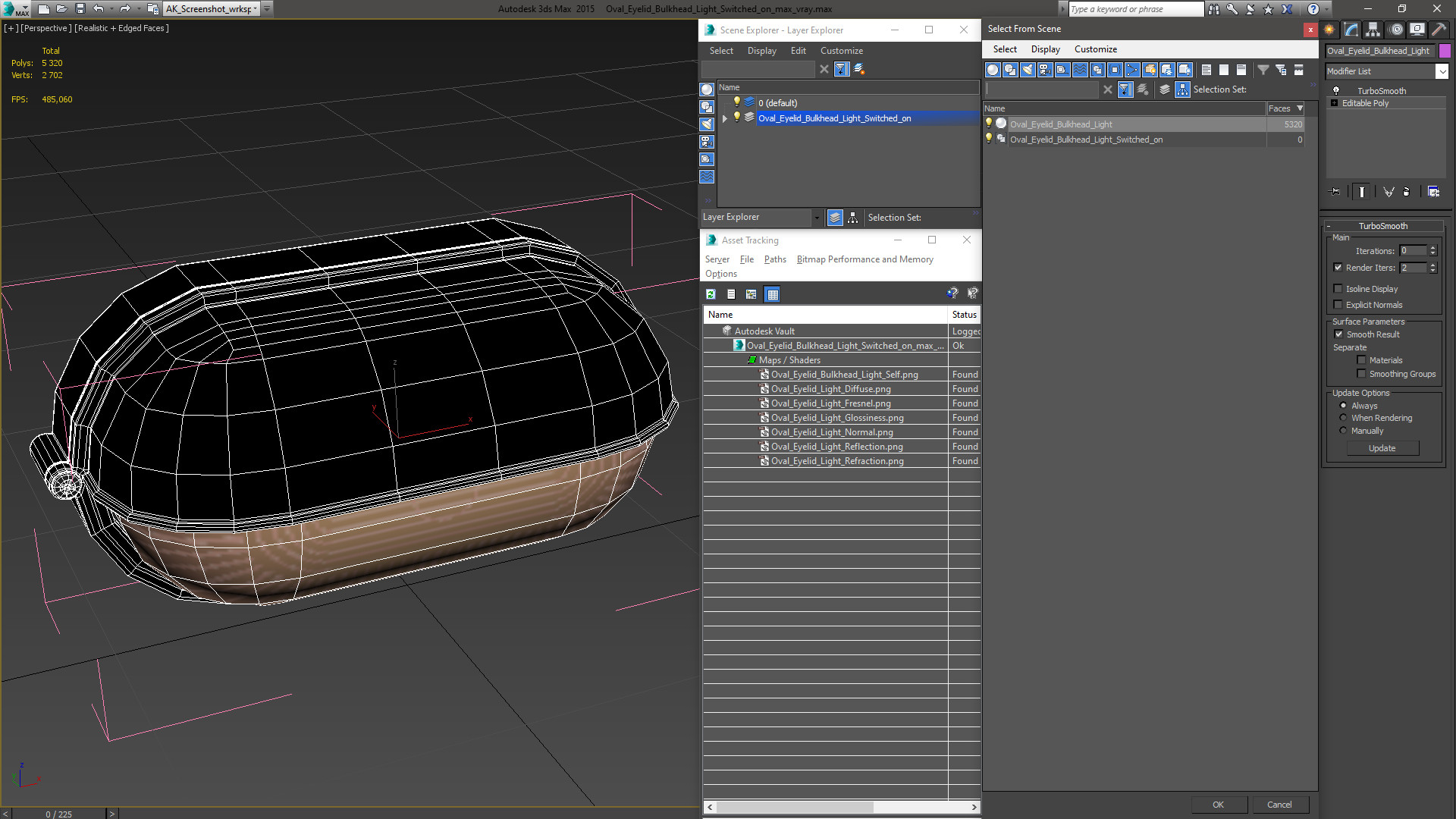Open the Hierarchy command panel tab
Image resolution: width=1456 pixels, height=819 pixels.
(x=1373, y=30)
